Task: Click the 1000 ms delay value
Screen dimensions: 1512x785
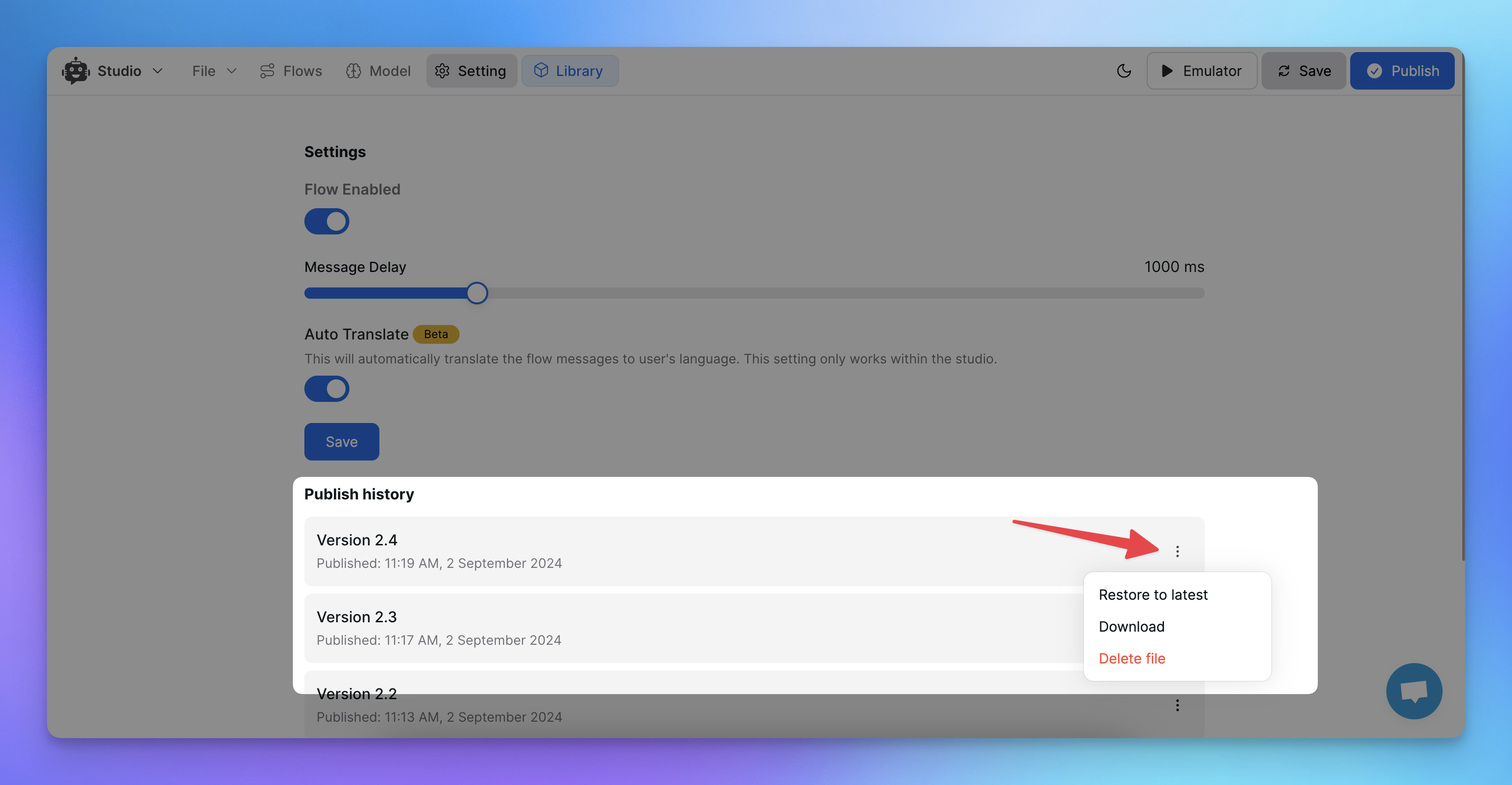Action: pyautogui.click(x=1174, y=267)
